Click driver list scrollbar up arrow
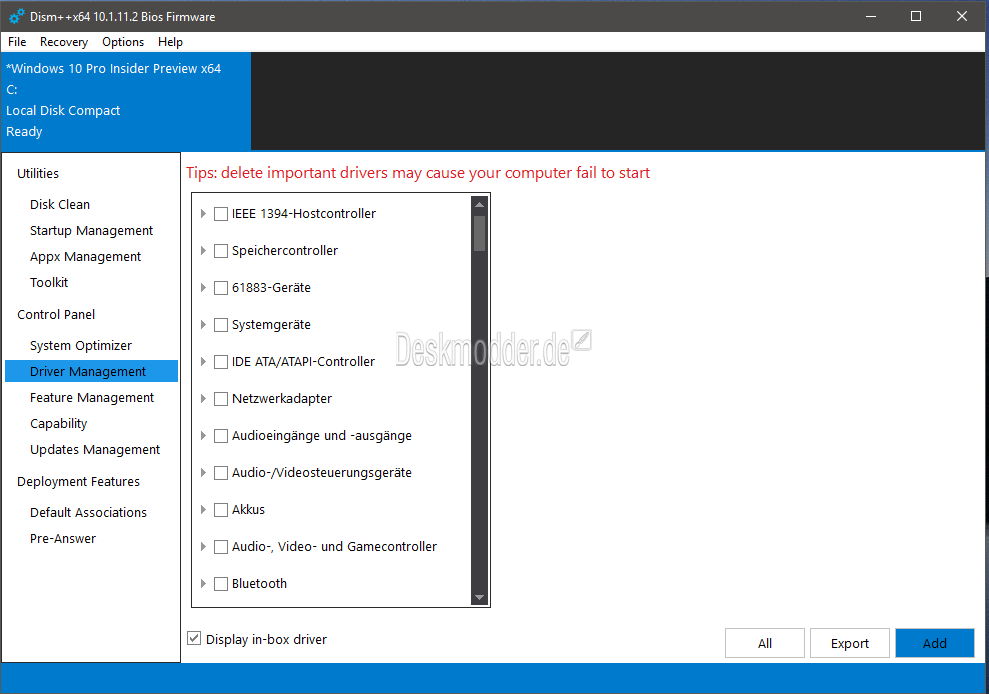989x694 pixels. (479, 204)
